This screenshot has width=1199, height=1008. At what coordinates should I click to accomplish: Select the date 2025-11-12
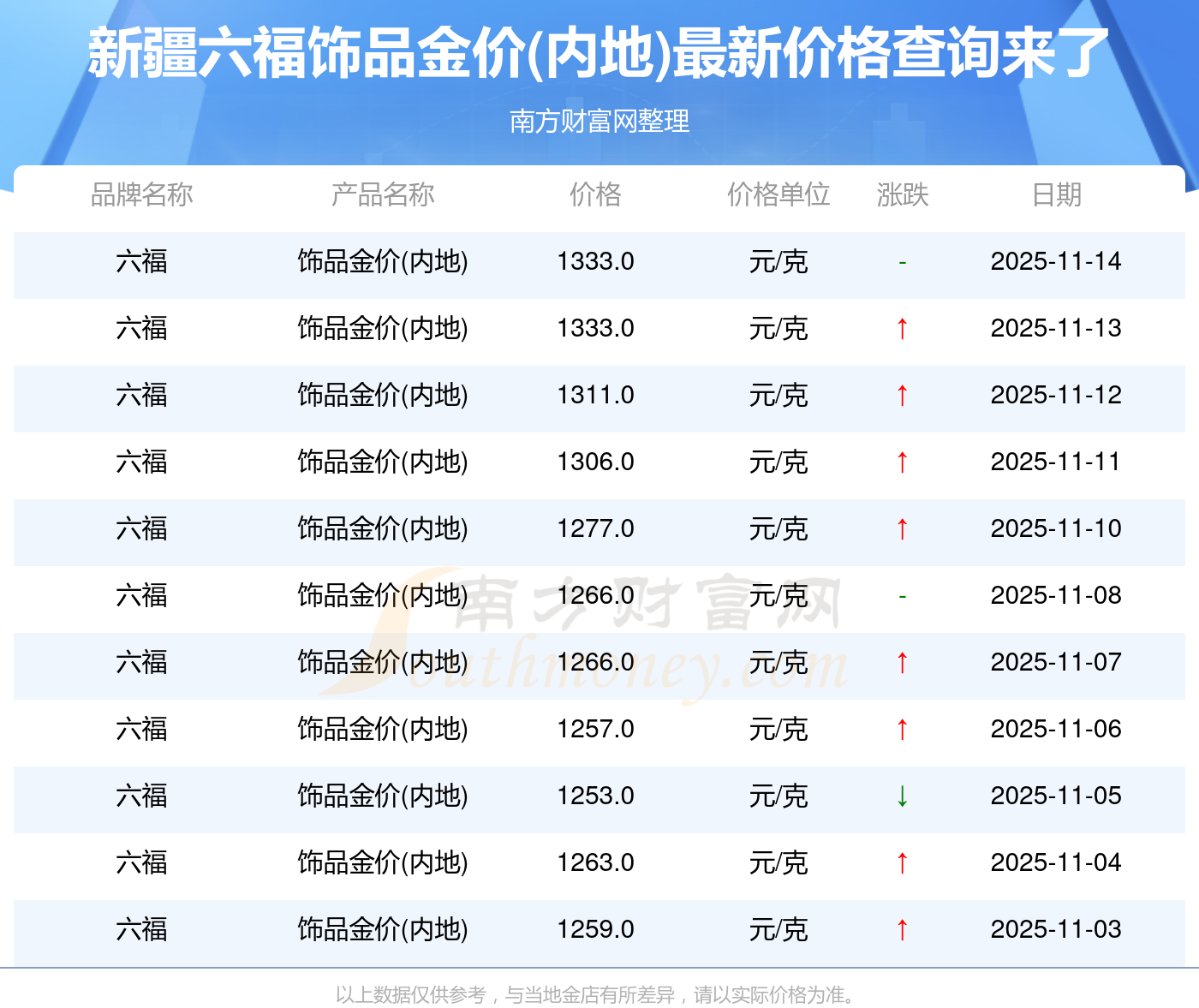tap(1056, 395)
